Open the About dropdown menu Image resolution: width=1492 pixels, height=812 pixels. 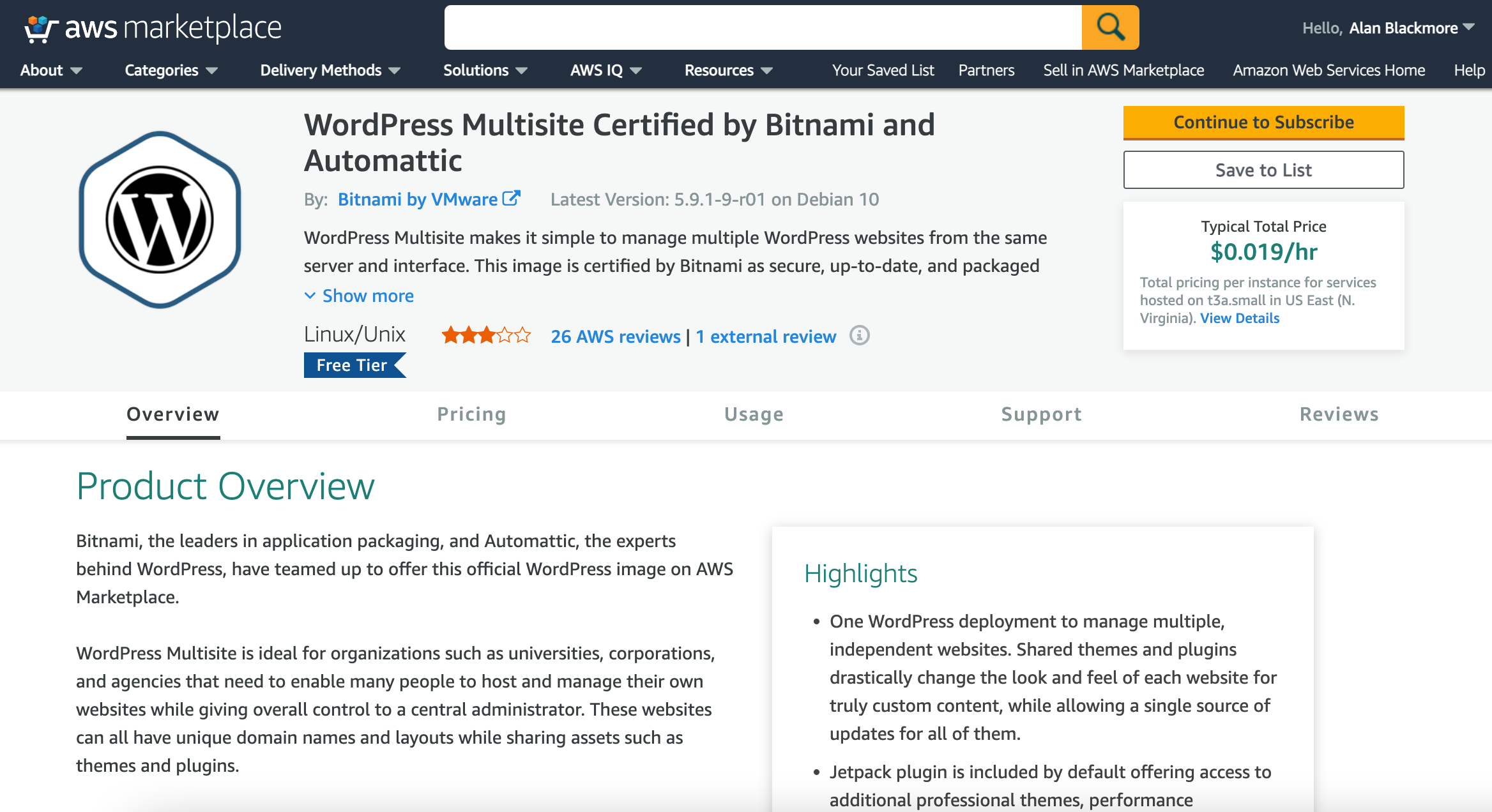[51, 70]
